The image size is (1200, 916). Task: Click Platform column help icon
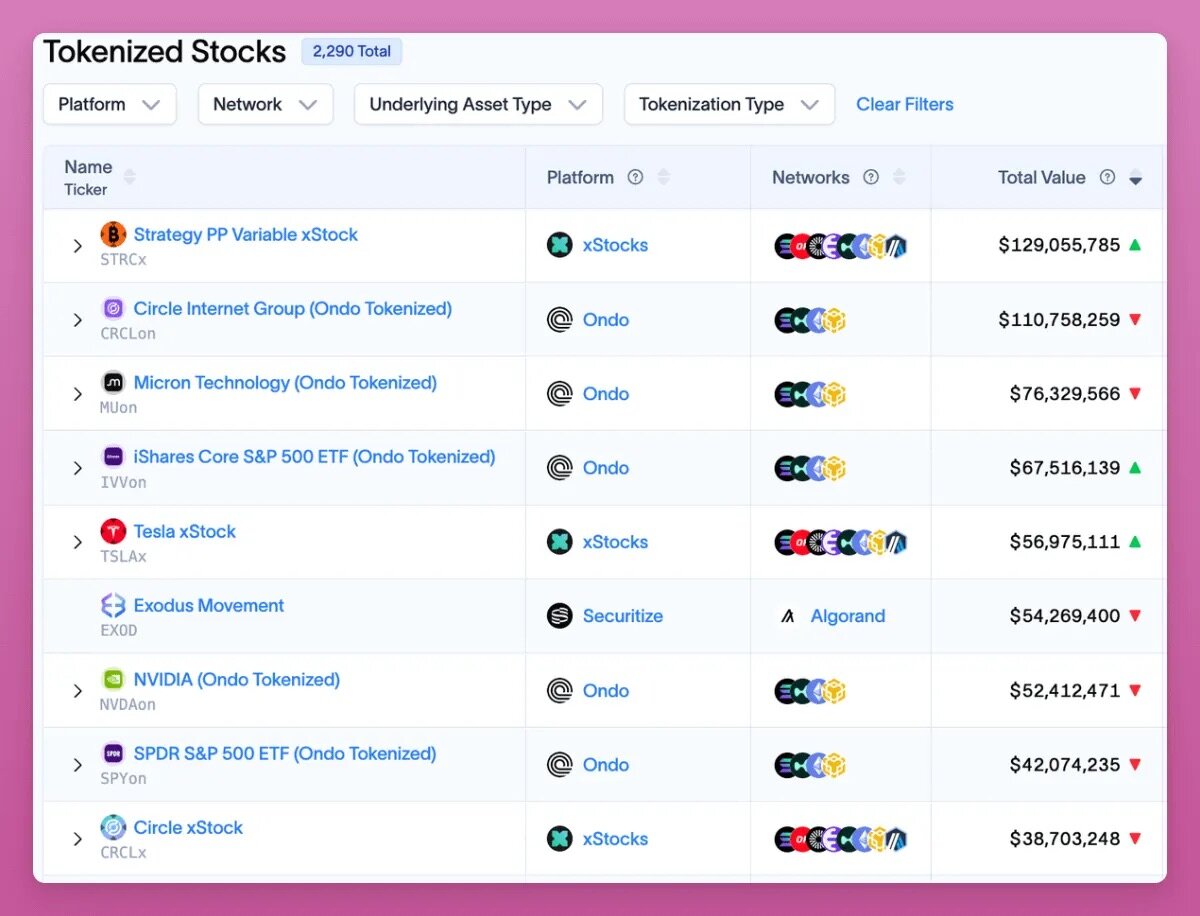click(x=635, y=177)
